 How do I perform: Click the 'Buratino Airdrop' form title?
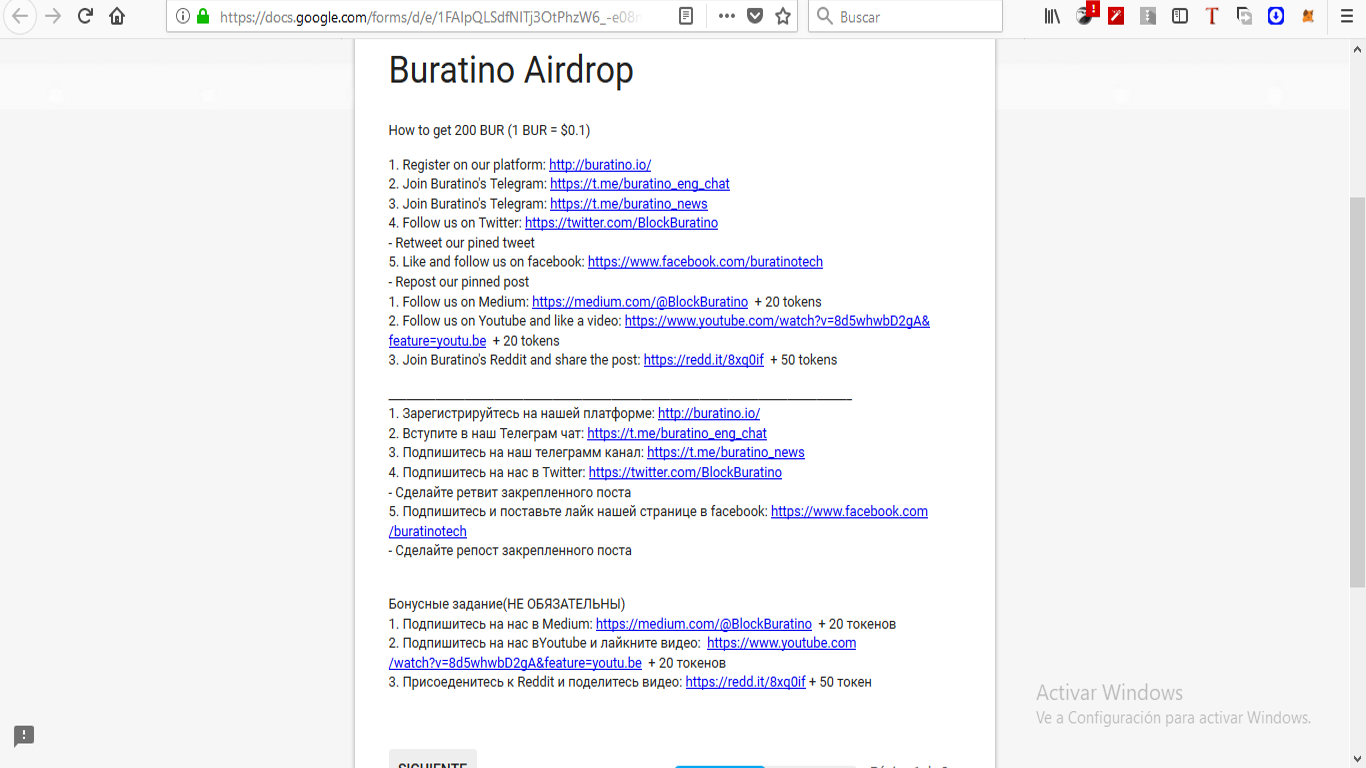click(x=511, y=71)
